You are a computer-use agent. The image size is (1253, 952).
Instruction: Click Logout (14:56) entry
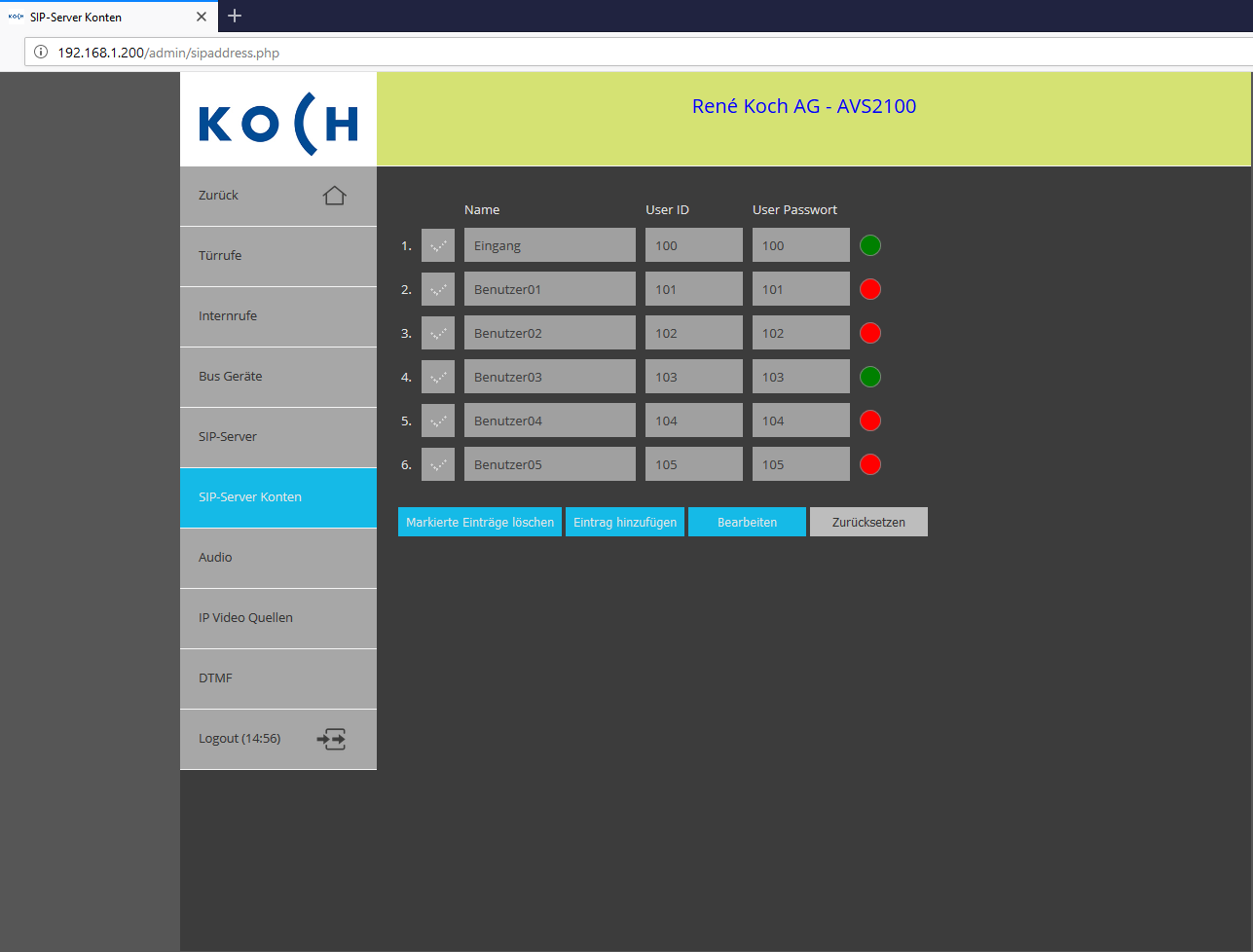278,739
